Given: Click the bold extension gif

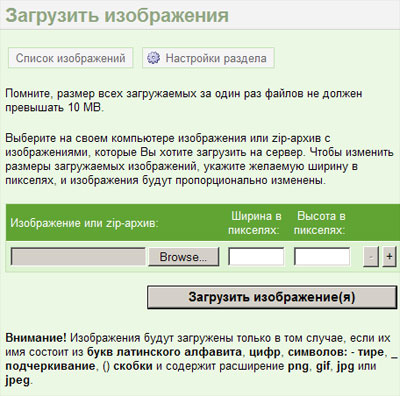Looking at the screenshot, I should click(323, 366).
